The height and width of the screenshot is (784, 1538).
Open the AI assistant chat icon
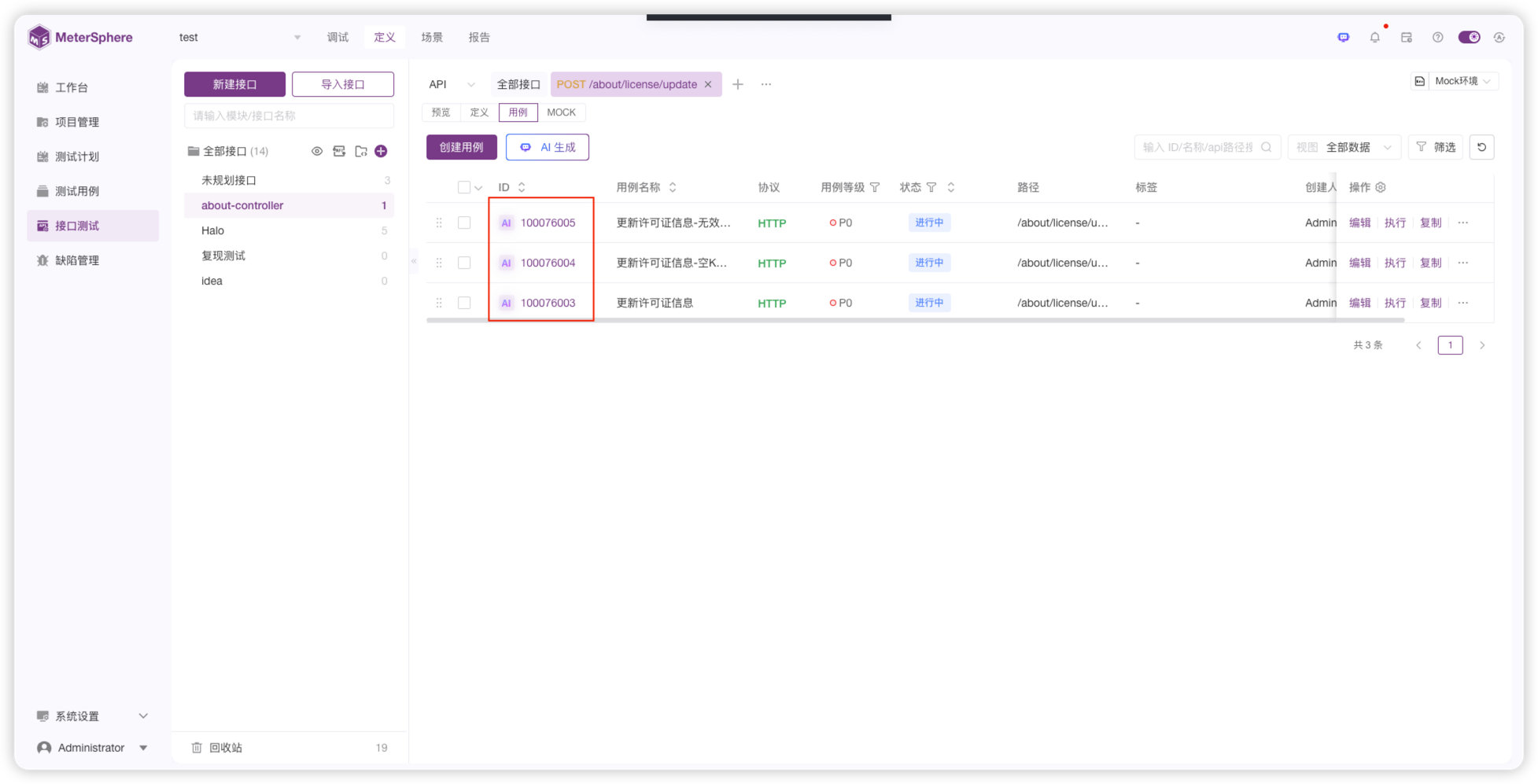coord(1343,37)
